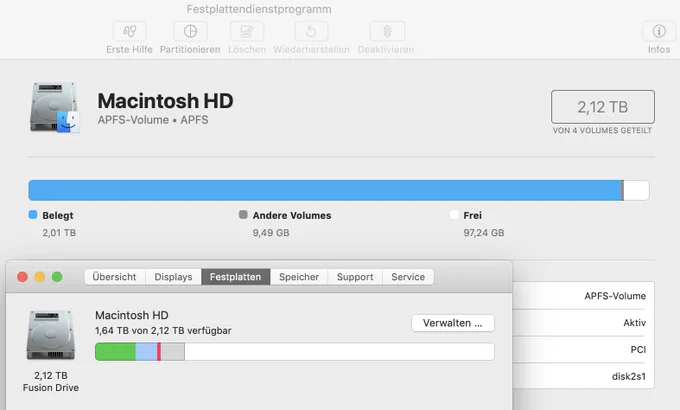680x410 pixels.
Task: Click the Macintosh HD drive icon with Finder badge
Action: (55, 107)
